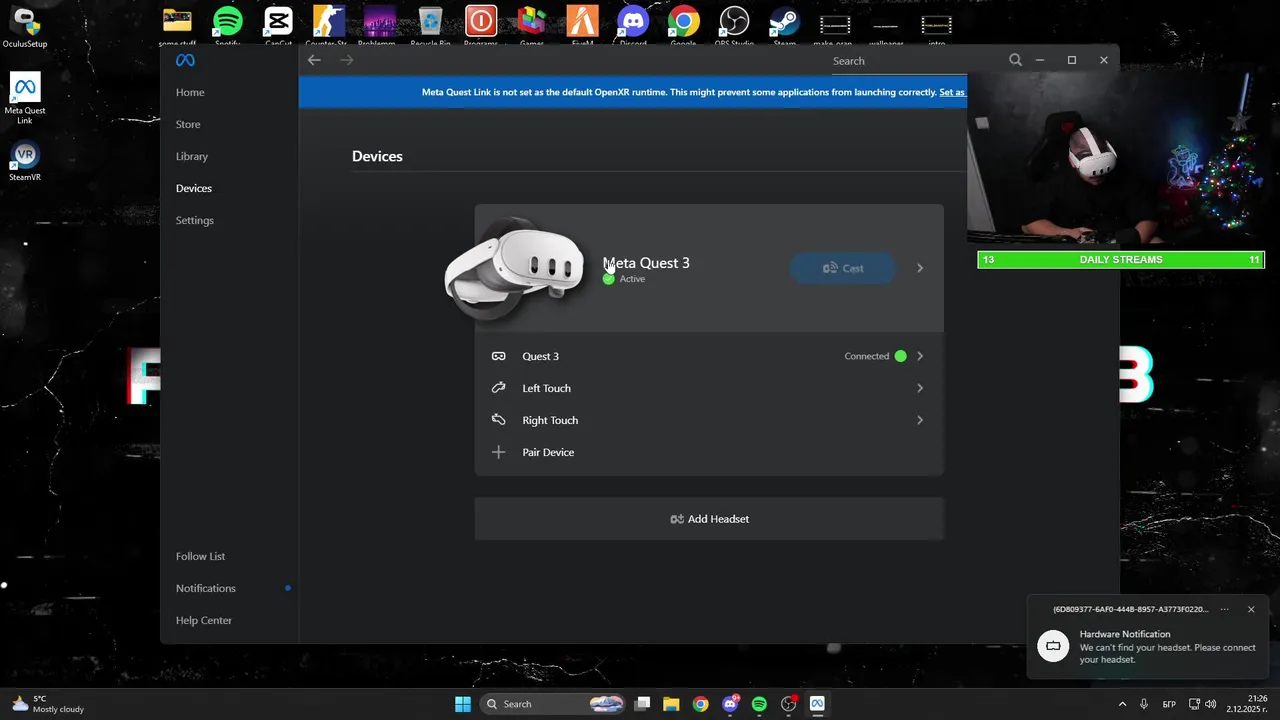Open Settings in the sidebar
1280x720 pixels.
195,220
